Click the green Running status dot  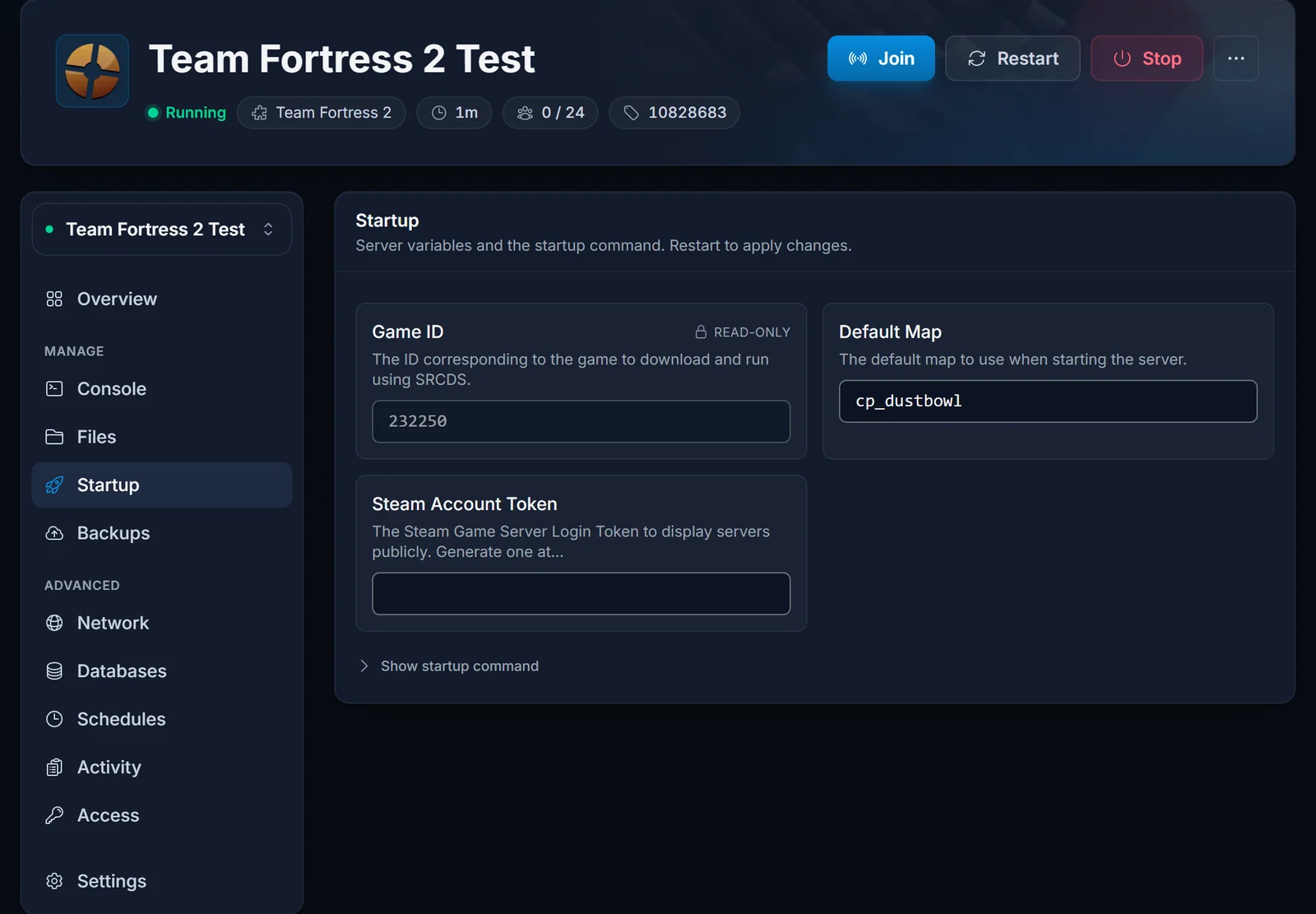153,113
